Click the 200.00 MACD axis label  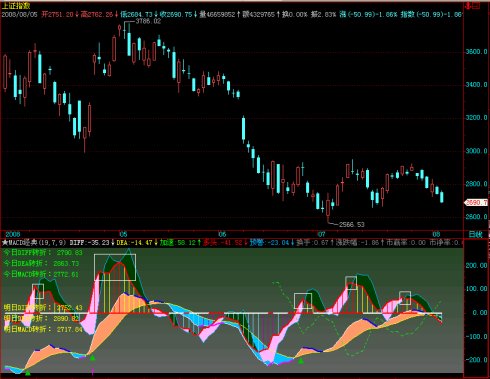[x=476, y=265]
